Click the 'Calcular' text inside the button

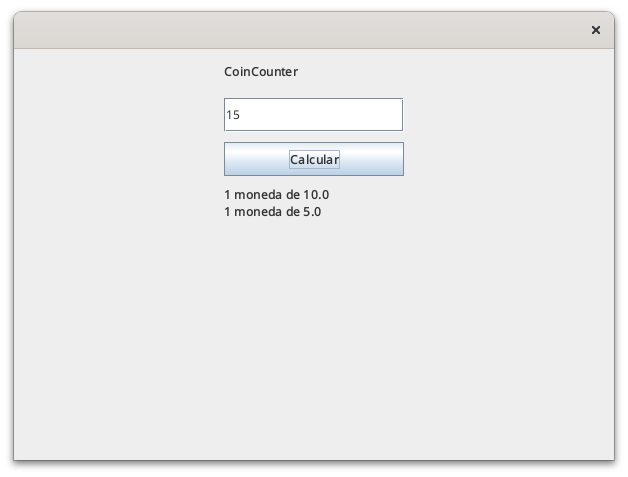click(314, 159)
